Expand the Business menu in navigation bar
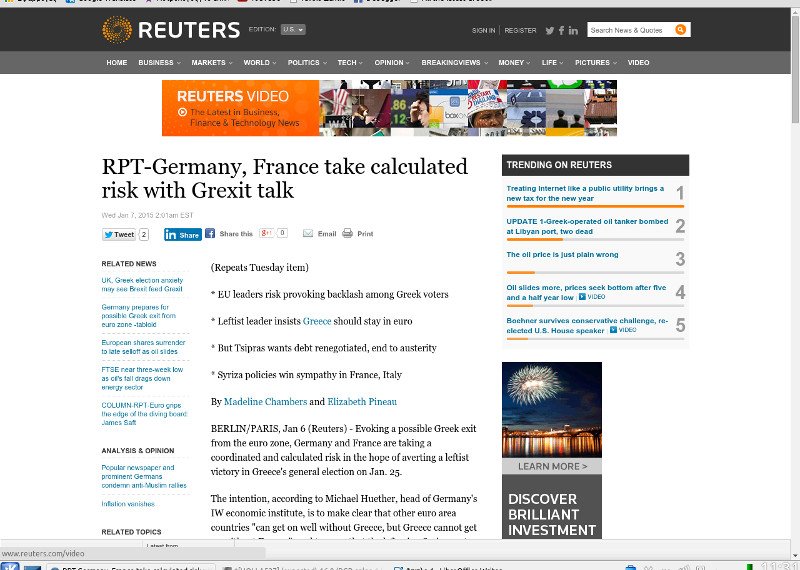Screen dimensions: 800x570 [158, 63]
